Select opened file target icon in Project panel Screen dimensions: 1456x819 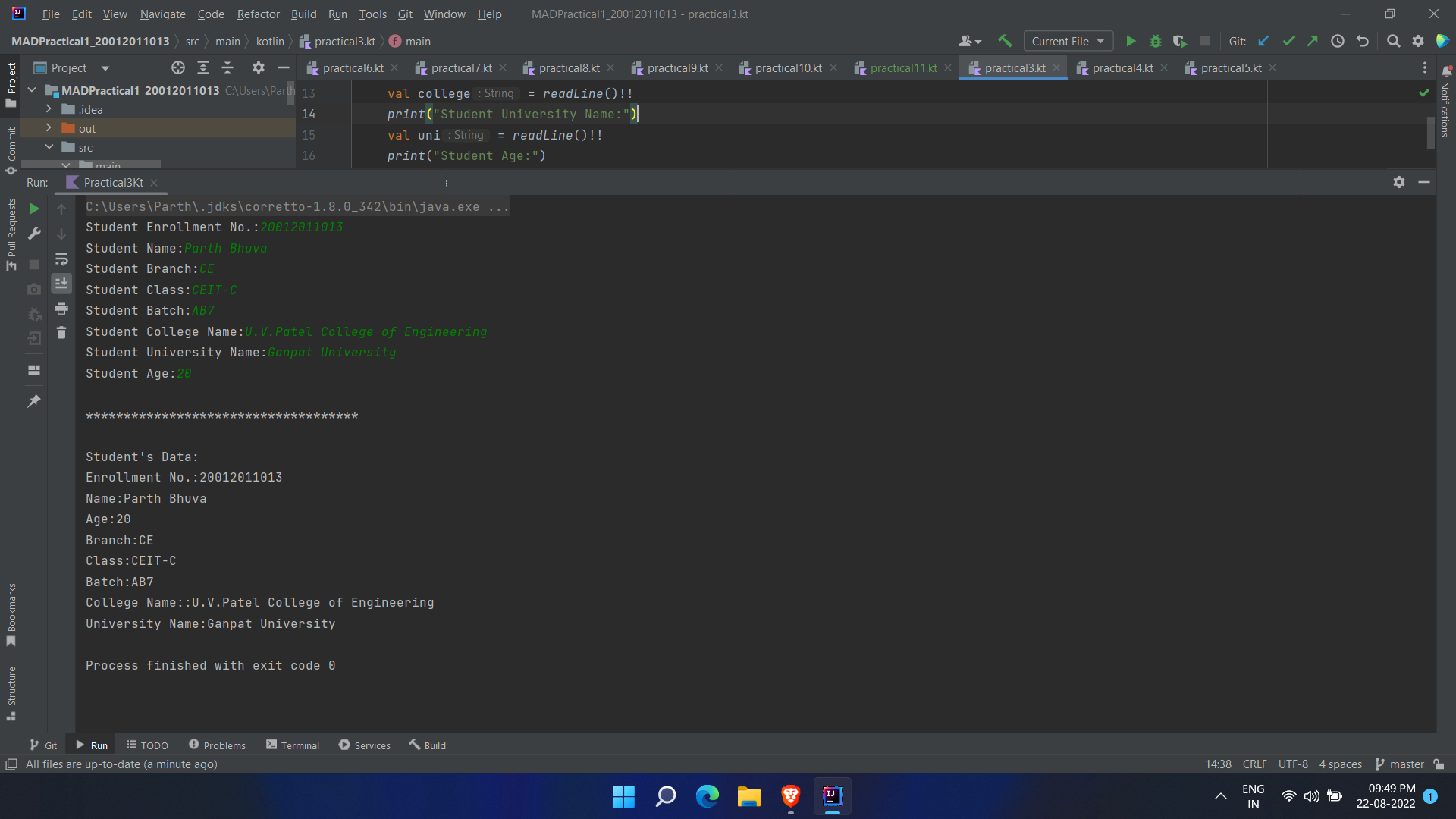[178, 67]
